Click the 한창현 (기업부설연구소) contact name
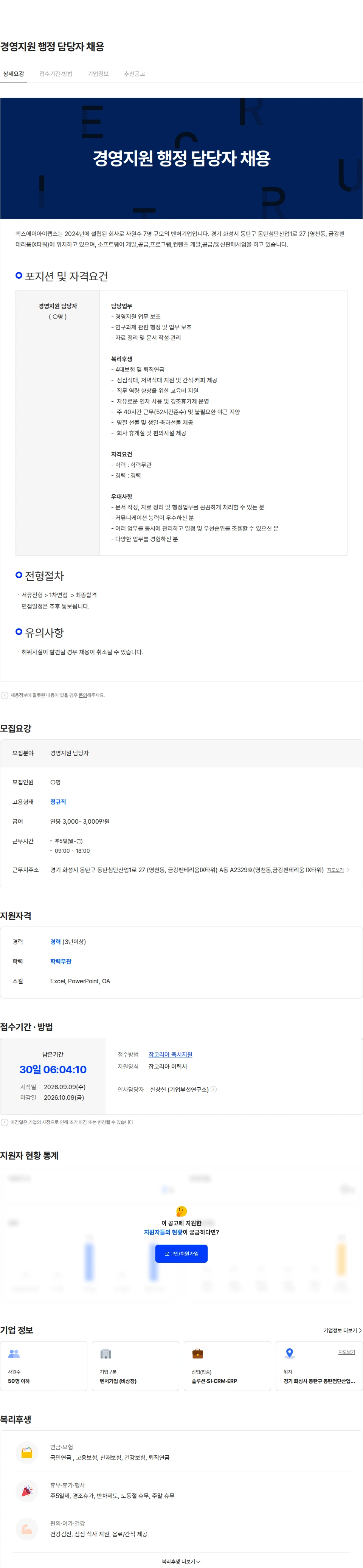 point(179,1090)
